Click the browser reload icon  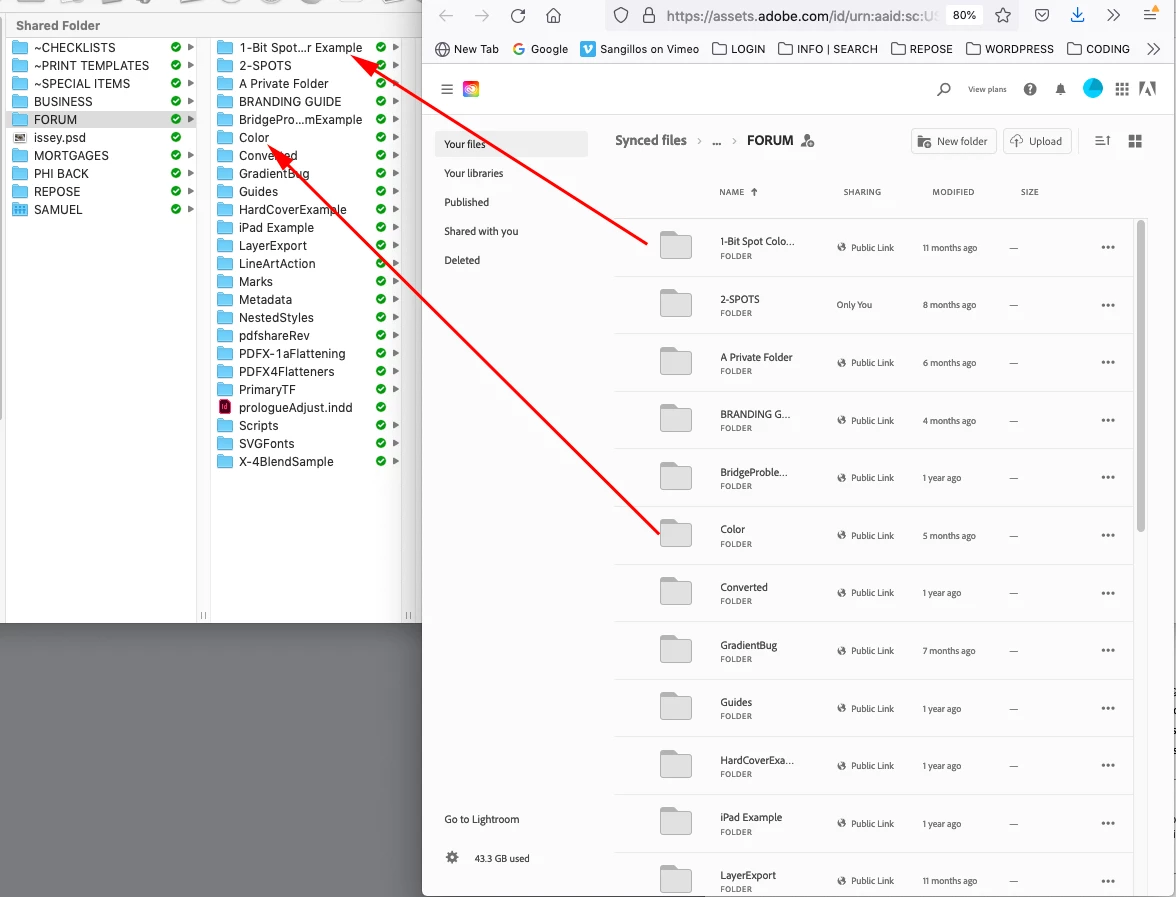pyautogui.click(x=518, y=15)
